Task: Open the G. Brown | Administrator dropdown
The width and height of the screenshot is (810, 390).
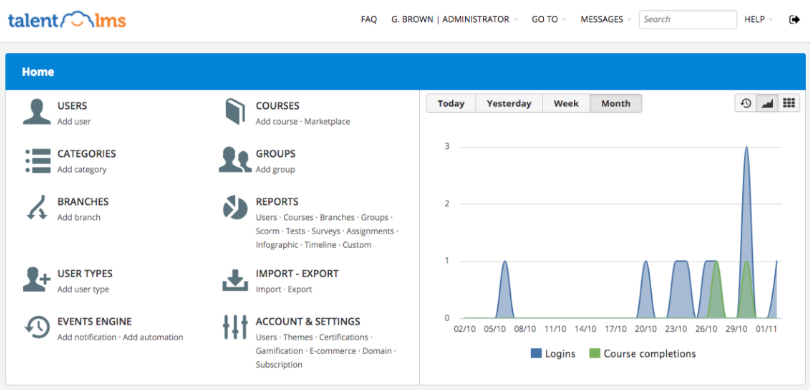Action: pyautogui.click(x=455, y=20)
